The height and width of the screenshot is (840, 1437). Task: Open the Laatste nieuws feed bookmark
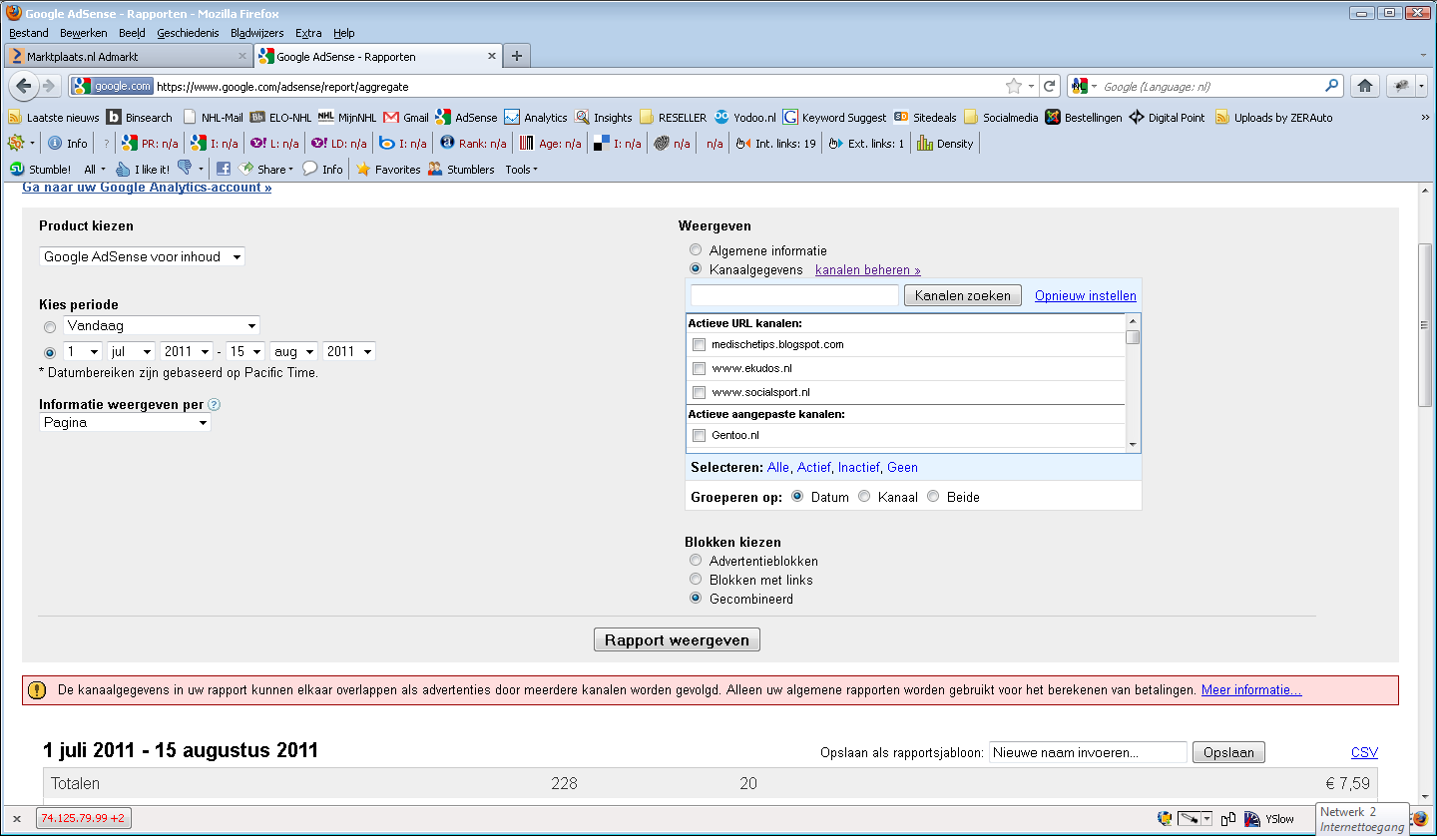(54, 118)
